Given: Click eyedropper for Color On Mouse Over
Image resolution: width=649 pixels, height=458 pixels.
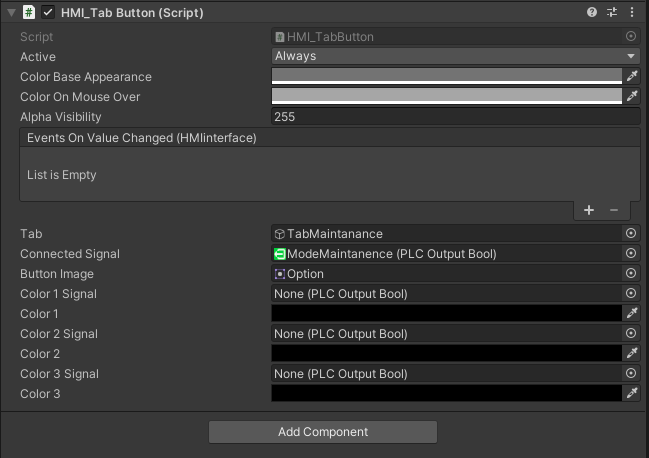Looking at the screenshot, I should coord(631,97).
